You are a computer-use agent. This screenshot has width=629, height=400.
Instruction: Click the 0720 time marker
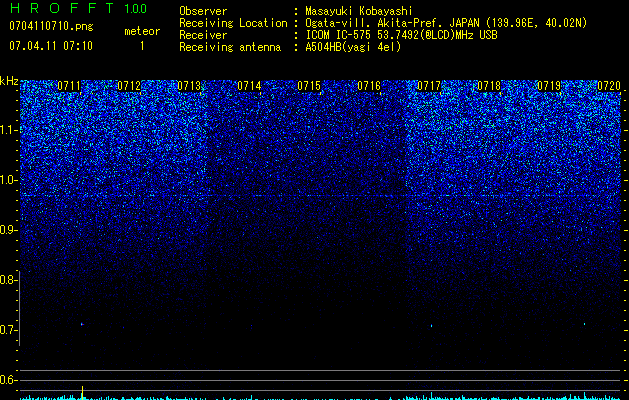pyautogui.click(x=609, y=86)
